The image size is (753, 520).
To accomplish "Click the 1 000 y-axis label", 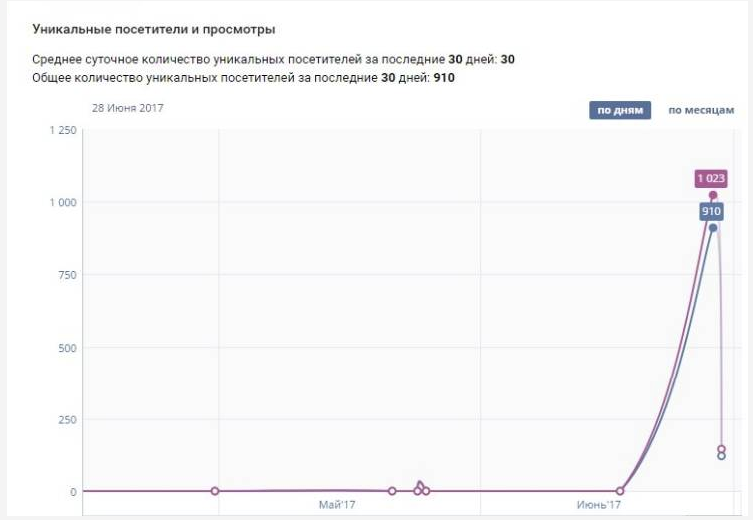I will 62,203.
